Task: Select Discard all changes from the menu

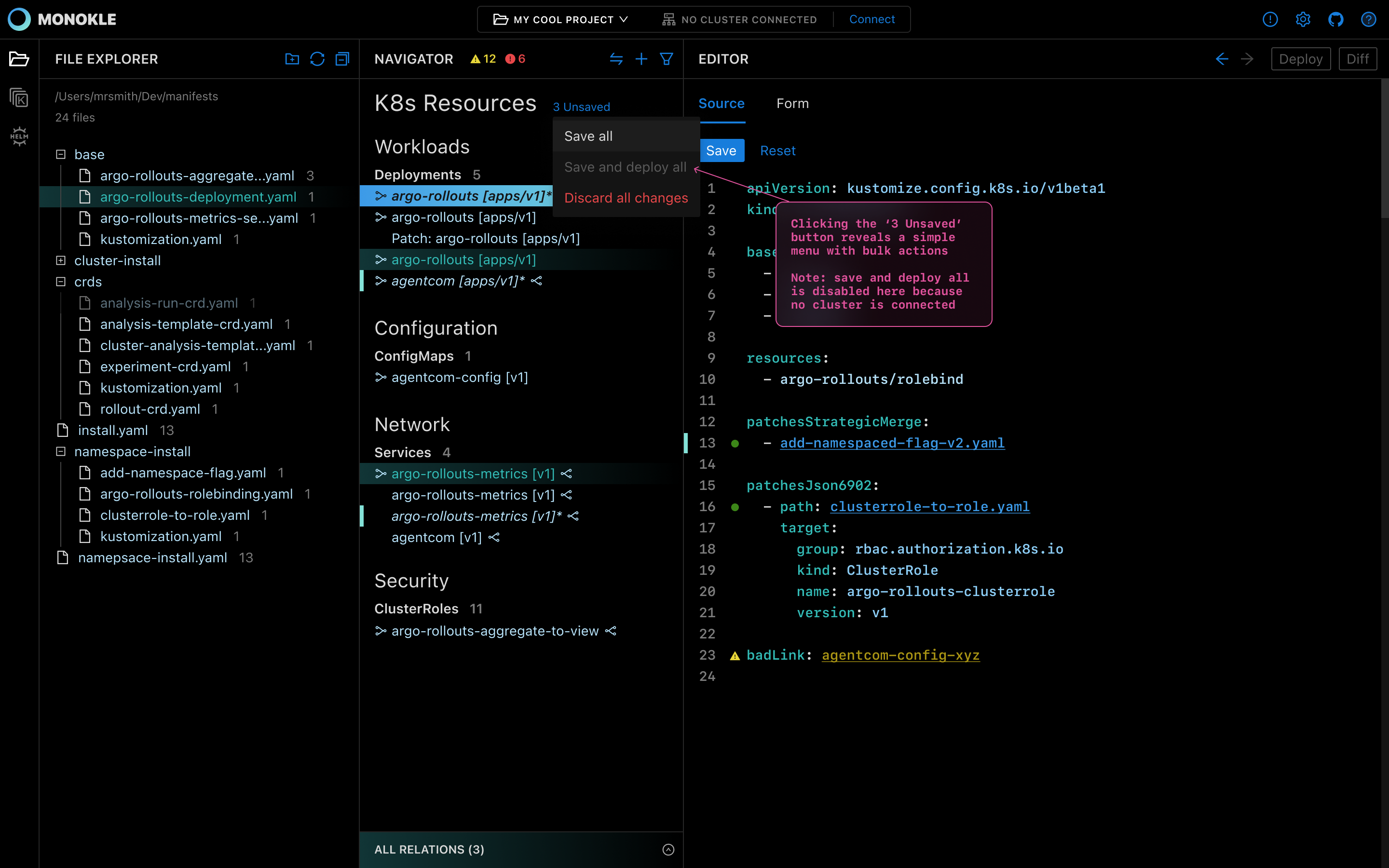Action: pos(625,198)
